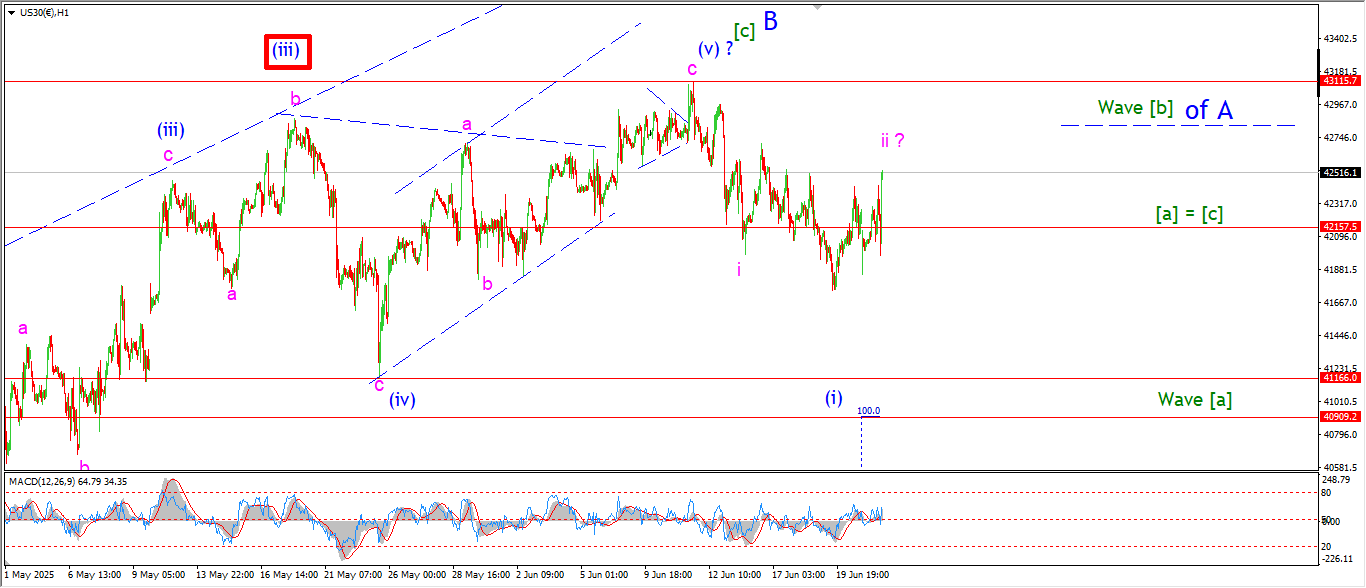1366x588 pixels.
Task: Click the blue (iv) wave label
Action: [402, 400]
